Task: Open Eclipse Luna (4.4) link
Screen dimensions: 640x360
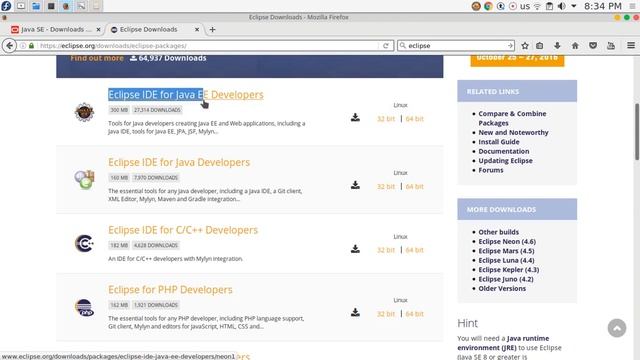Action: coord(506,260)
